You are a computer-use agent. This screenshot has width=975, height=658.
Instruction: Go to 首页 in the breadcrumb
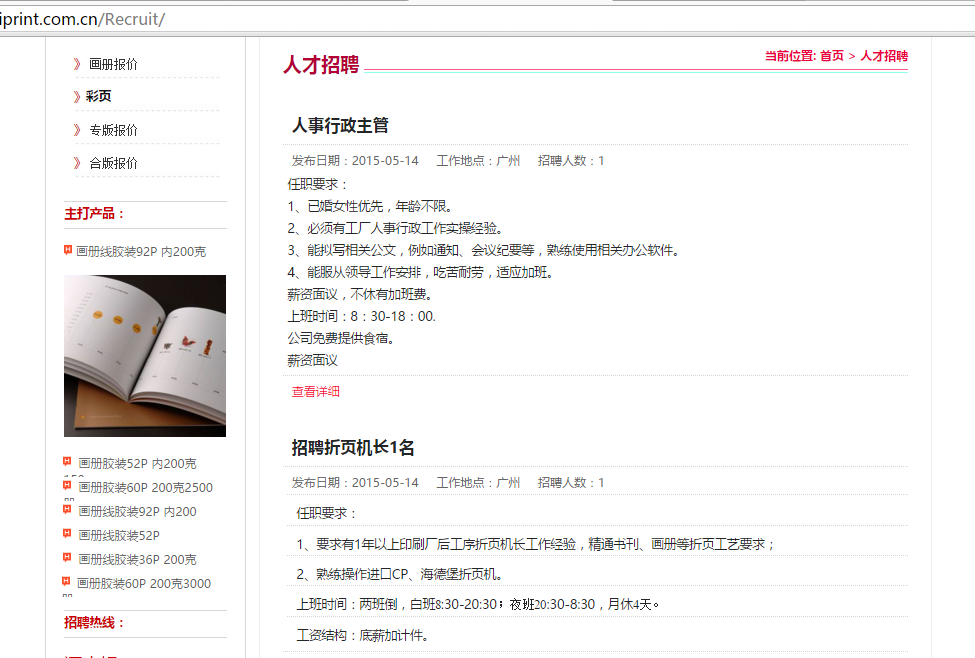coord(831,56)
